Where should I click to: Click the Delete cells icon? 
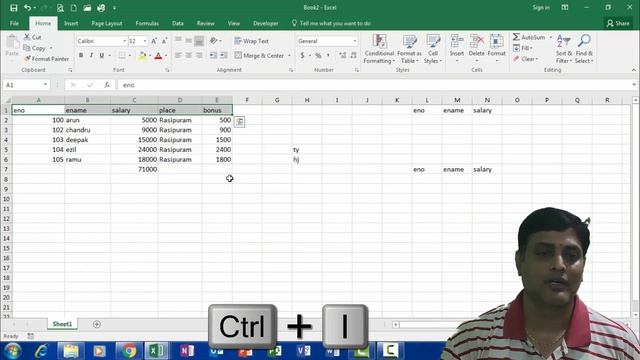476,42
